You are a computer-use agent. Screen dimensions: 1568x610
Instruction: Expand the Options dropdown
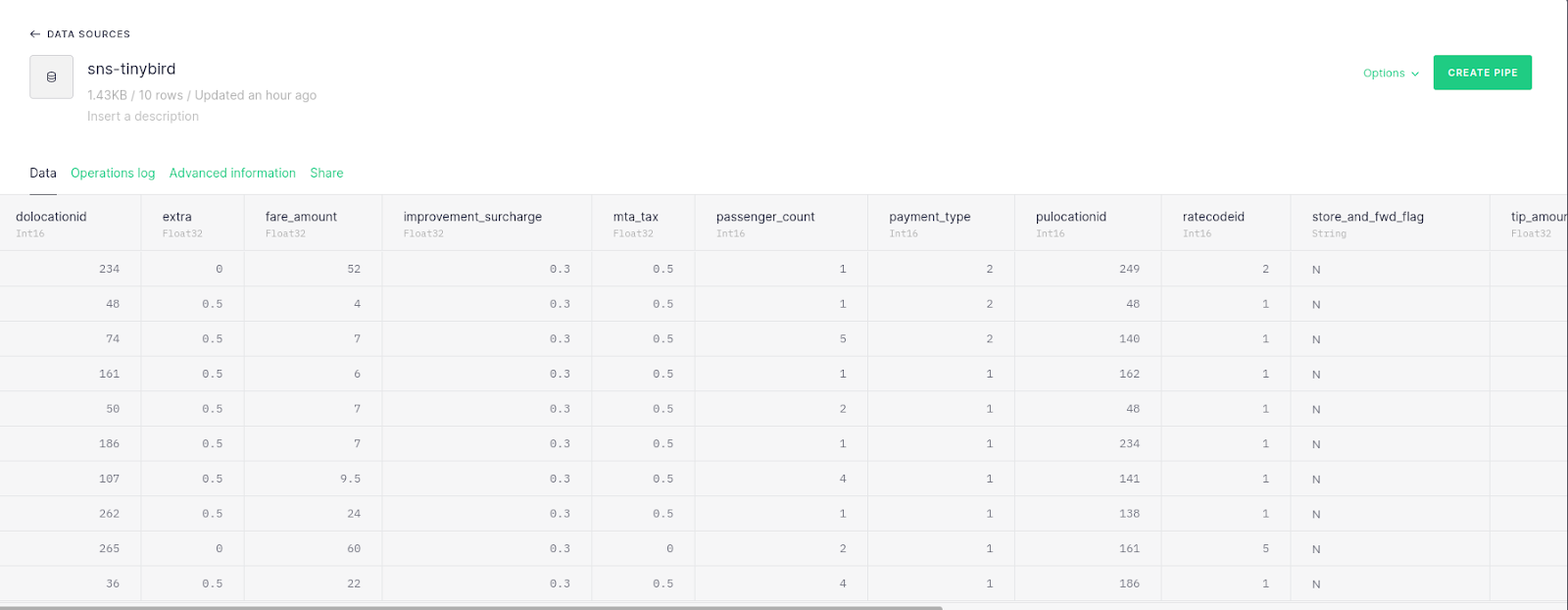tap(1391, 74)
